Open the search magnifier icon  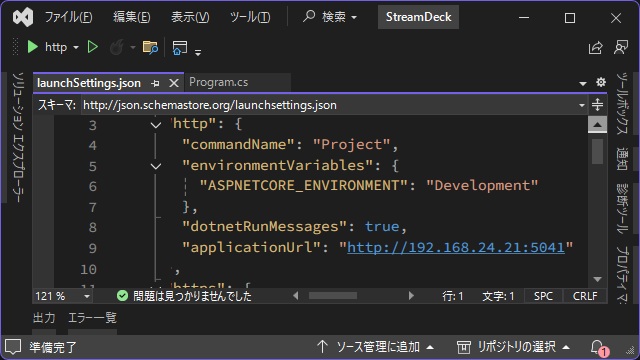pos(309,16)
